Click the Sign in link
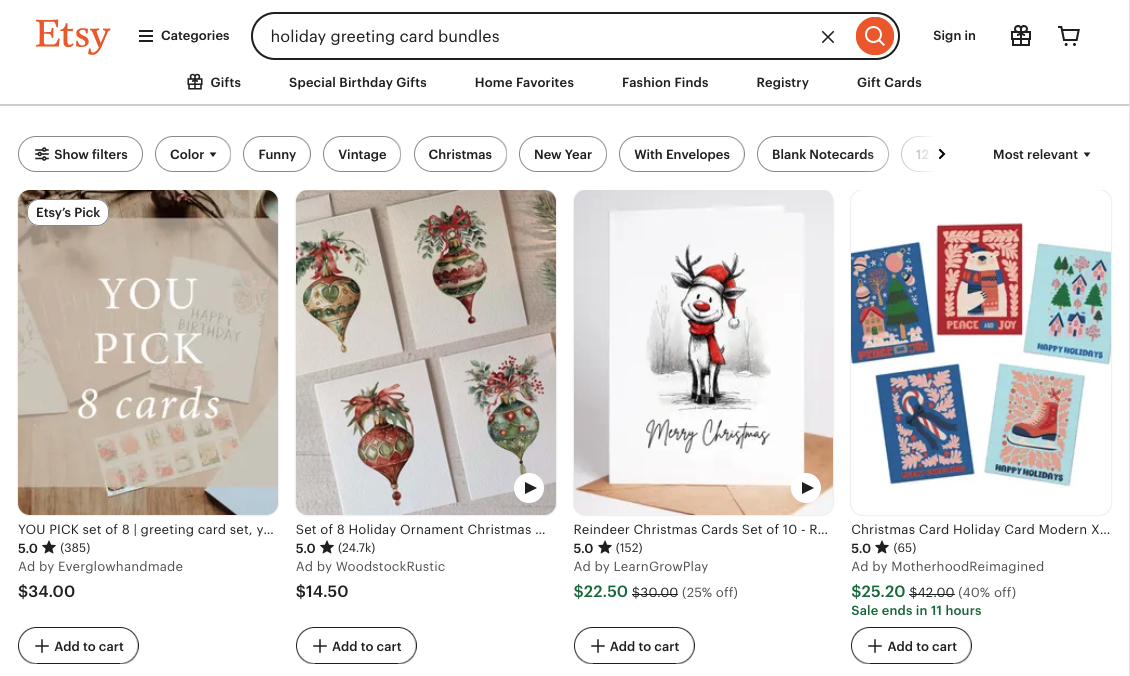This screenshot has height=676, width=1130. 954,36
